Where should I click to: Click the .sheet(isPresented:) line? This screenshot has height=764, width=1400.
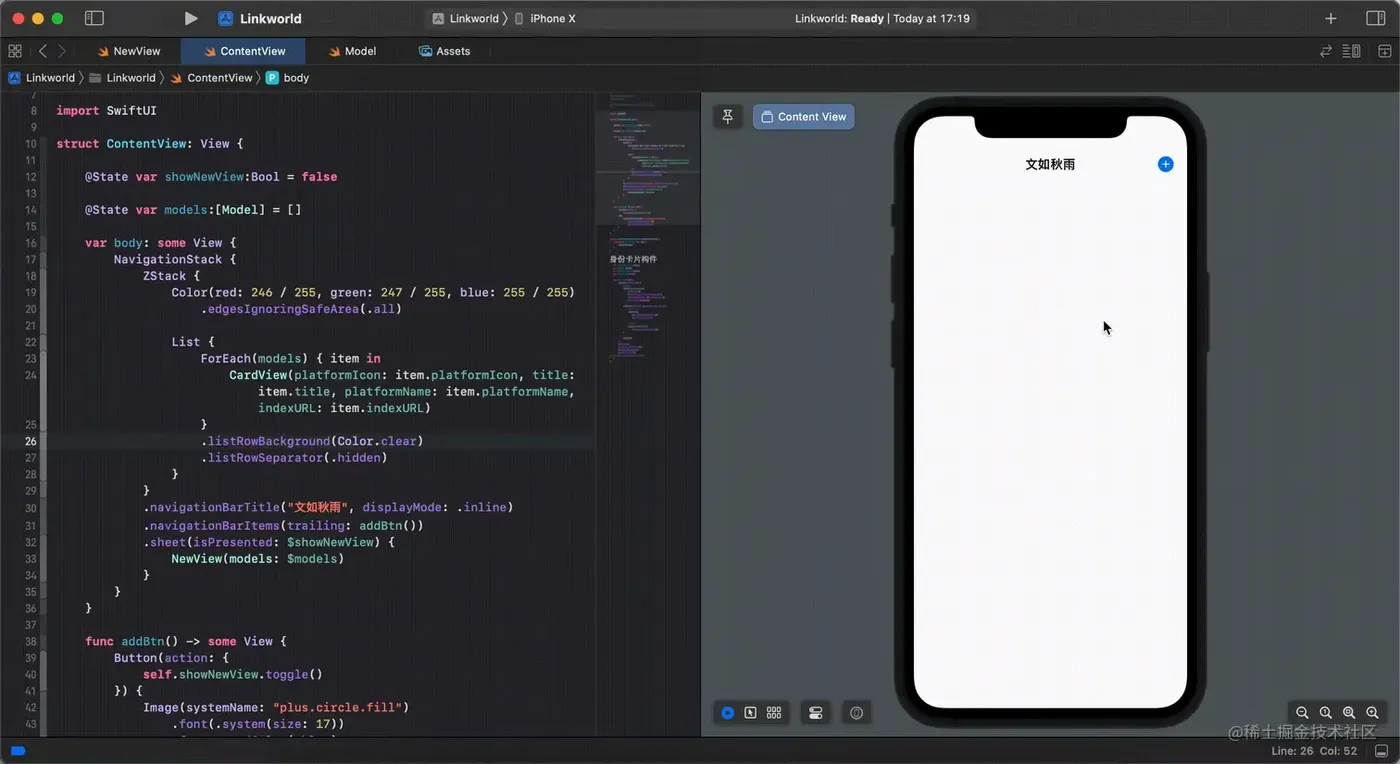click(269, 542)
